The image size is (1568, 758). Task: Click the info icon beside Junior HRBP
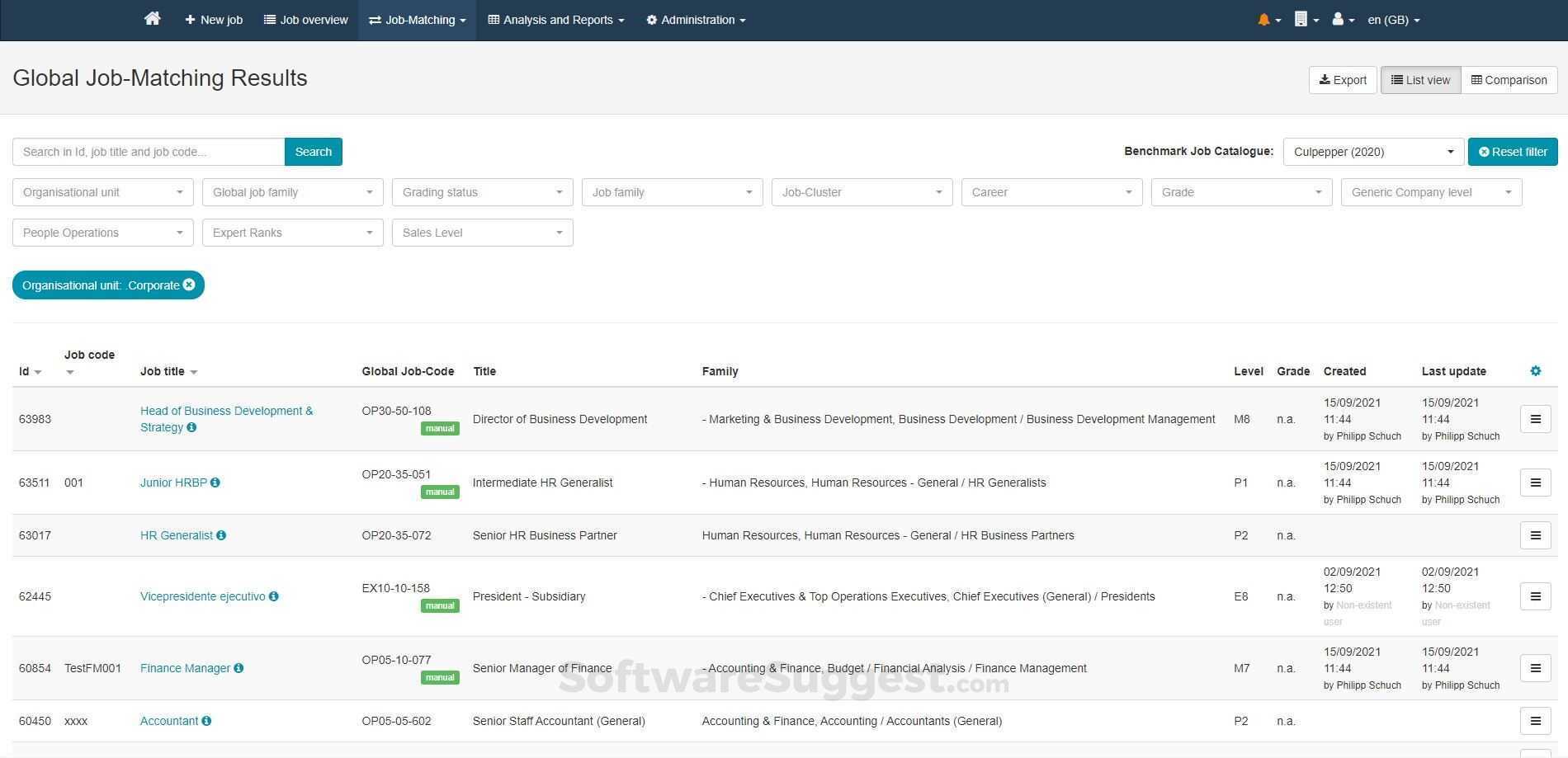coord(215,483)
